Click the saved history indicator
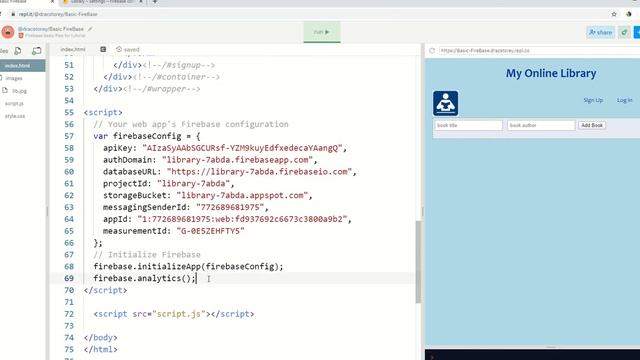 tap(128, 49)
